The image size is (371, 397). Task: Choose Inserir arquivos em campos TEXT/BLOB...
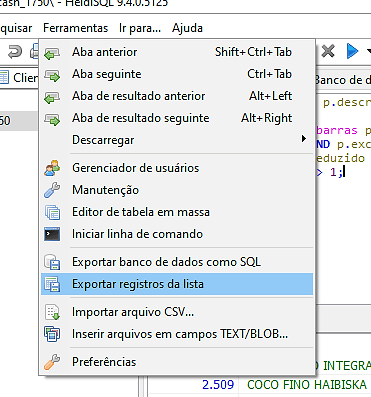point(177,334)
